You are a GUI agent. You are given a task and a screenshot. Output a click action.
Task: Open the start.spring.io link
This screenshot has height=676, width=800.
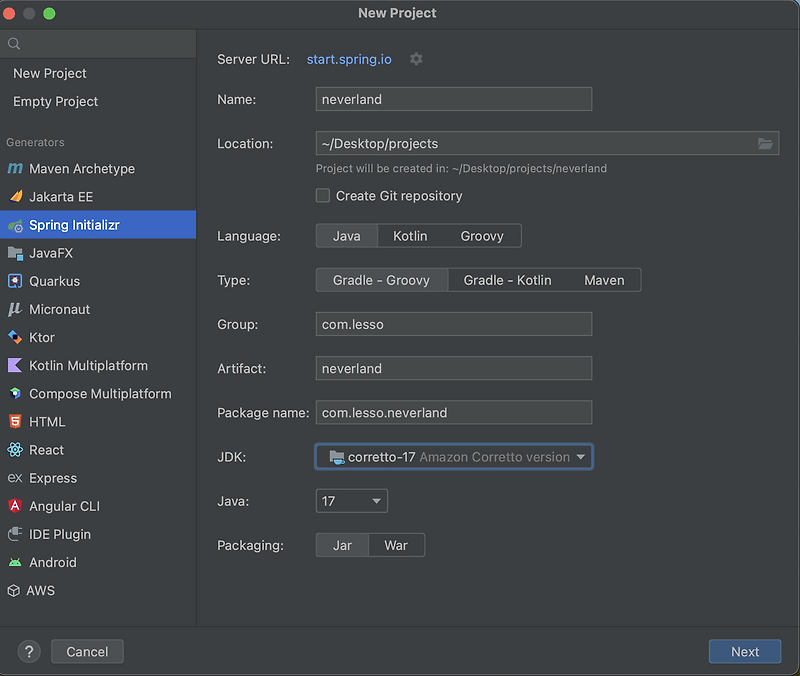click(x=348, y=59)
